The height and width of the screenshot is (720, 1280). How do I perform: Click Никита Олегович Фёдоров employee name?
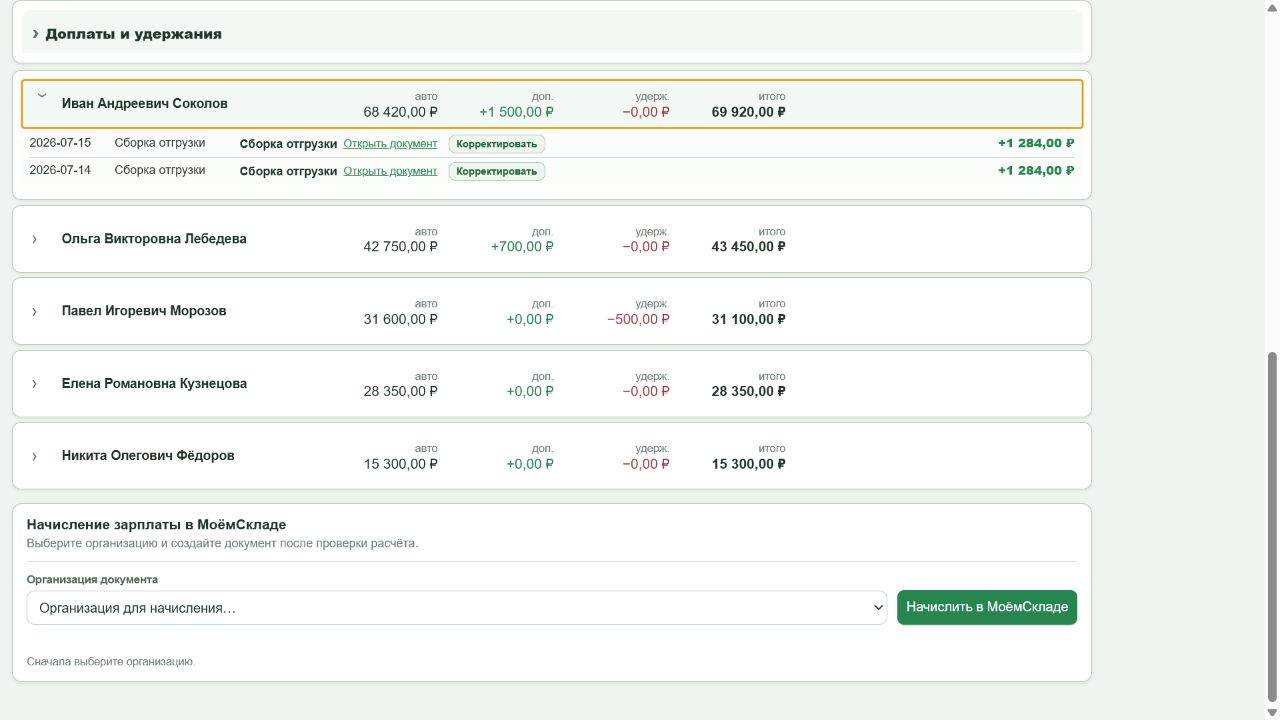click(148, 456)
